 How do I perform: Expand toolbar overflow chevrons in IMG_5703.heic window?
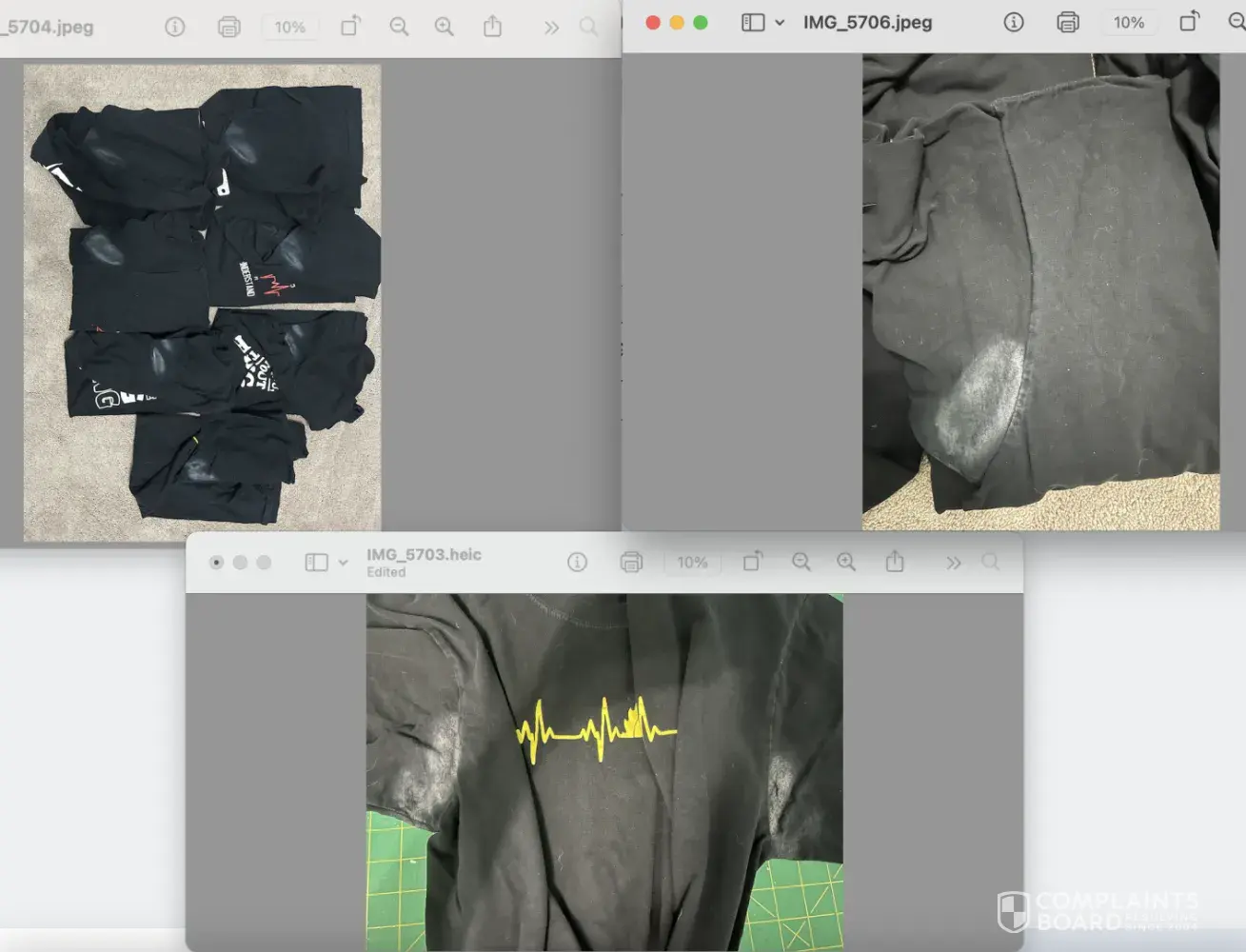[954, 564]
